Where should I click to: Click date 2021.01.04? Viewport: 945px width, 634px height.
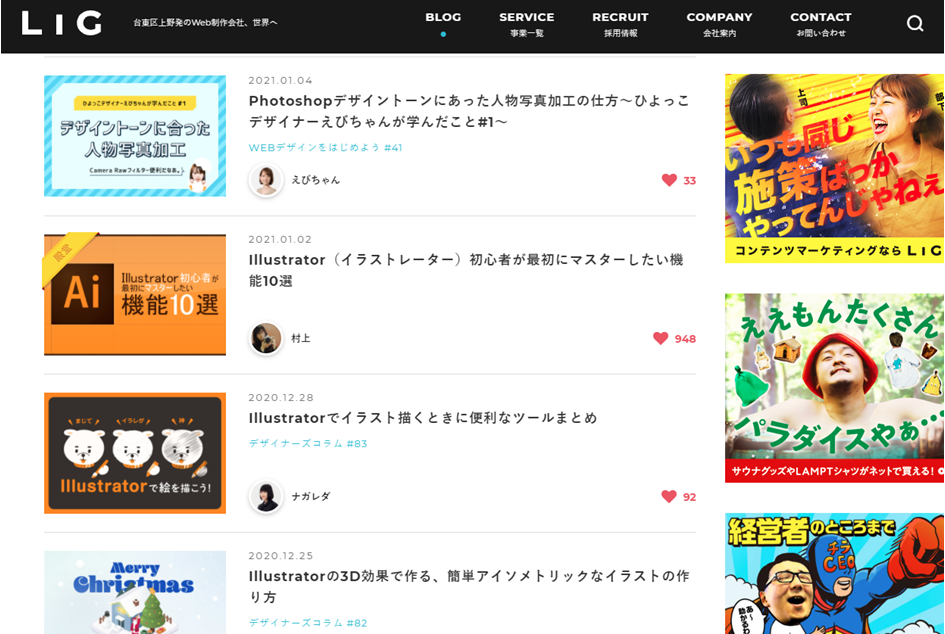click(280, 81)
